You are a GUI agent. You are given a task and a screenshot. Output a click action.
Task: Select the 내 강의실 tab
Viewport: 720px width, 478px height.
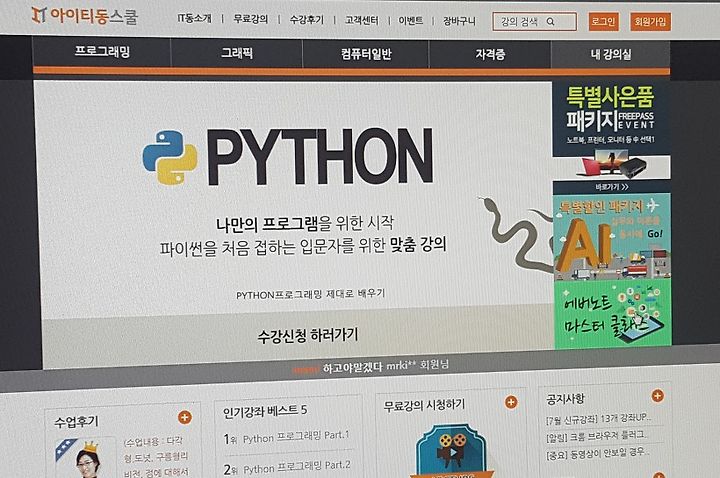click(611, 55)
